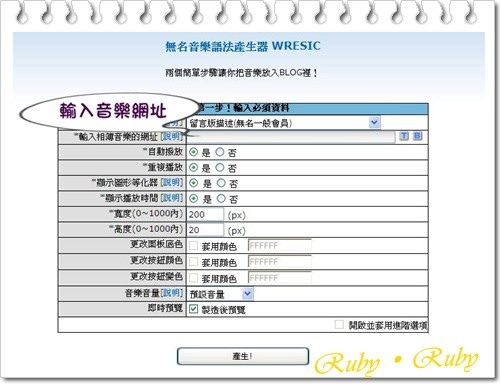Click the width field showing 200

(x=205, y=214)
